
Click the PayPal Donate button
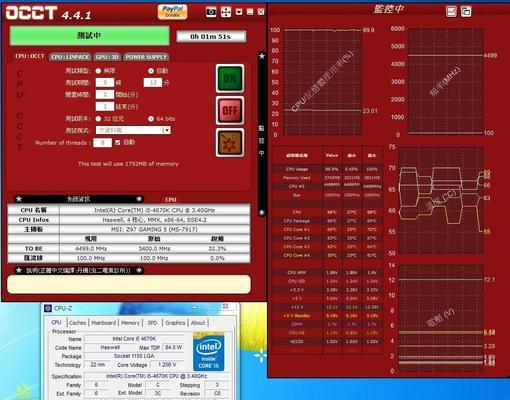pos(173,12)
